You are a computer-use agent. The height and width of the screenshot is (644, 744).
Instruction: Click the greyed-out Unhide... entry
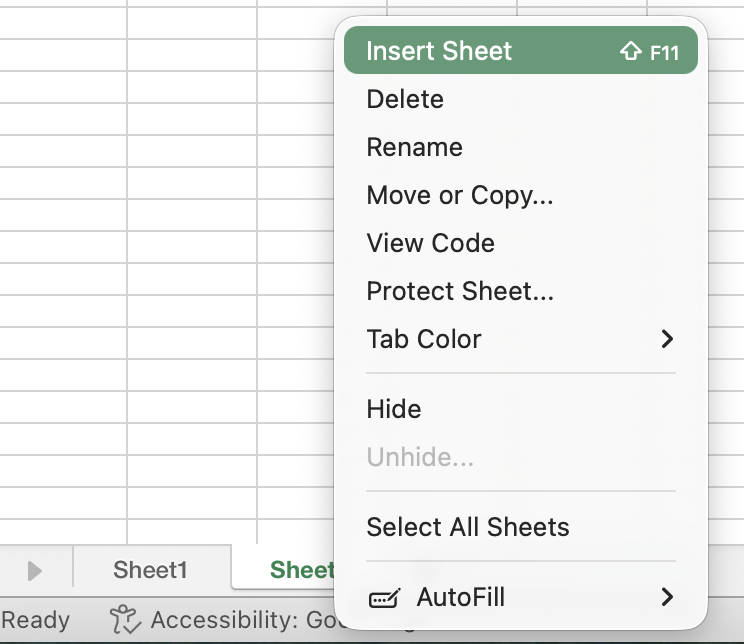[x=420, y=457]
